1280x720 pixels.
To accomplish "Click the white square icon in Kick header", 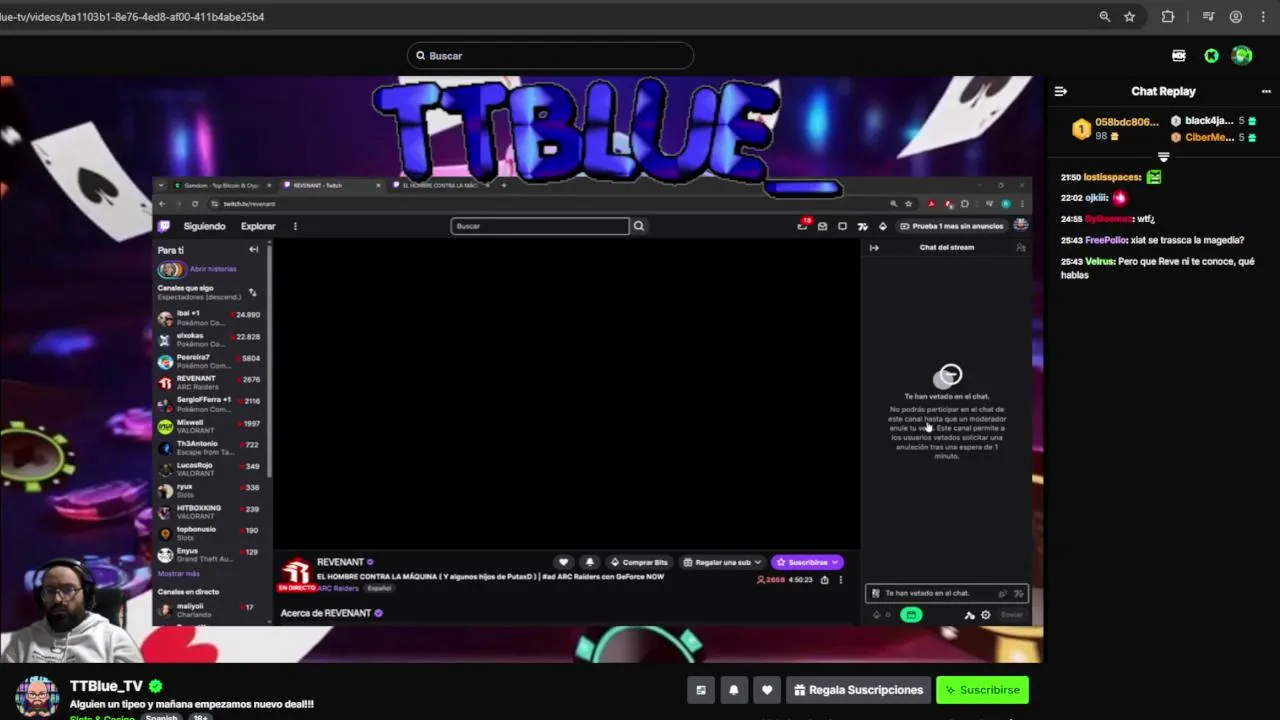I will pos(1179,56).
